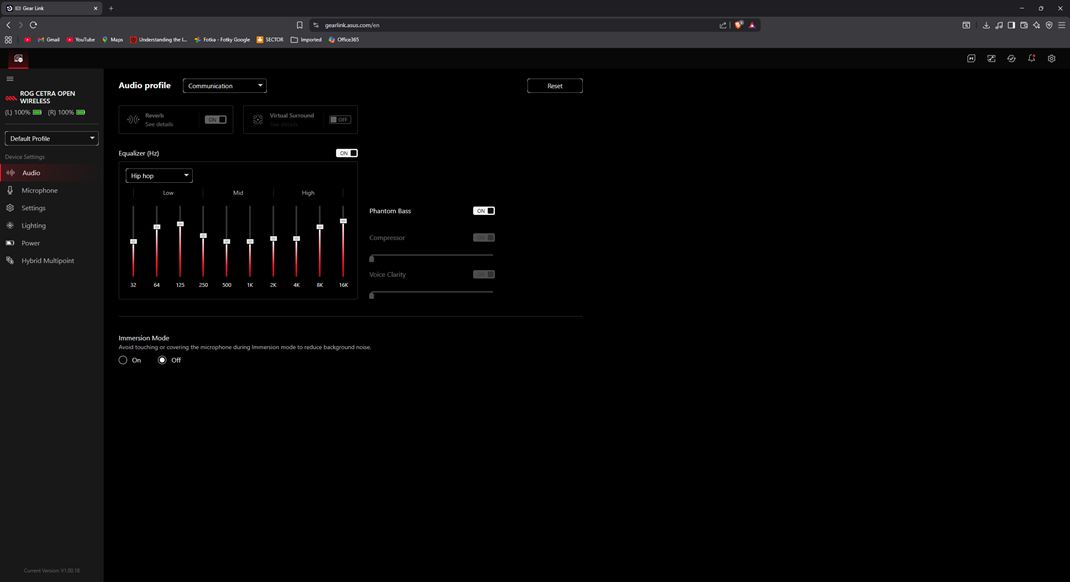
Task: Click the 16K equalizer slider handle
Action: (343, 221)
